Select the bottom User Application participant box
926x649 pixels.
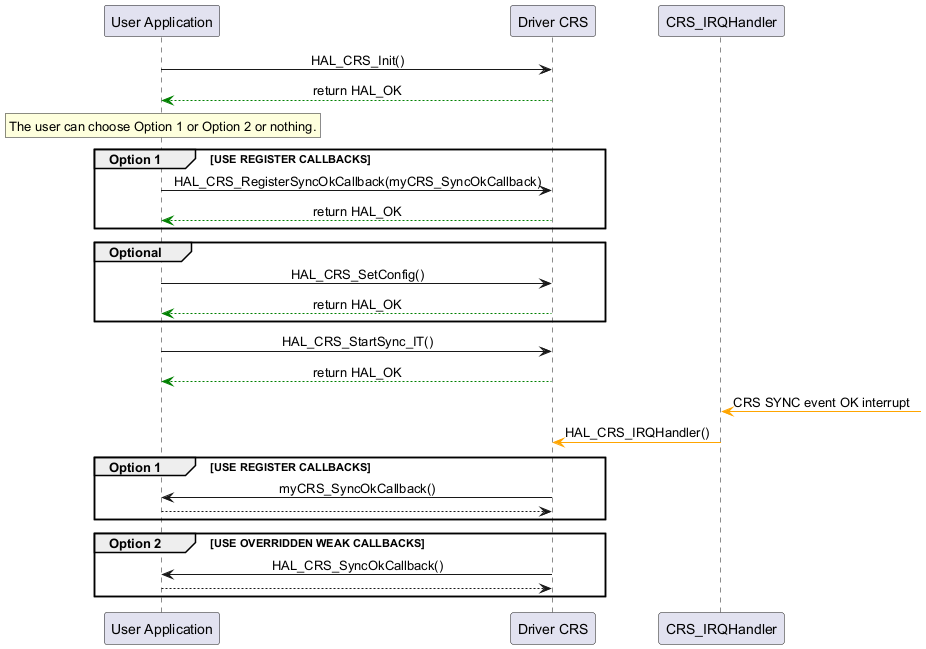161,629
